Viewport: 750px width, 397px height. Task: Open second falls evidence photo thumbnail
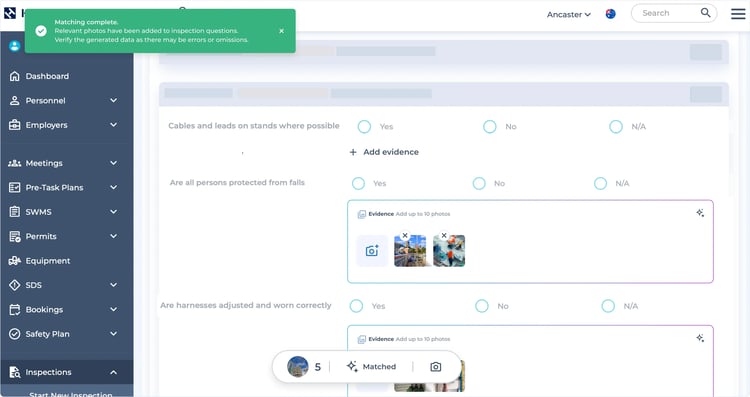click(x=449, y=252)
